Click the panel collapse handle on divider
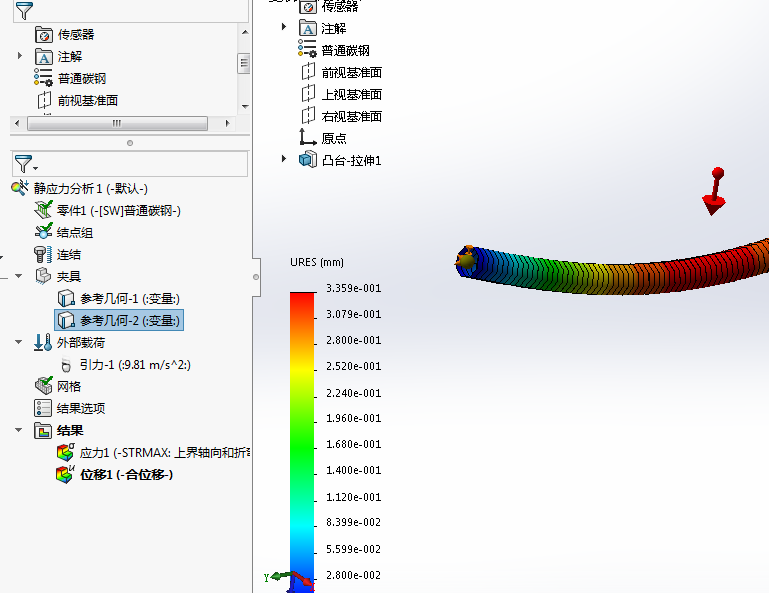The width and height of the screenshot is (769, 593). pyautogui.click(x=256, y=277)
